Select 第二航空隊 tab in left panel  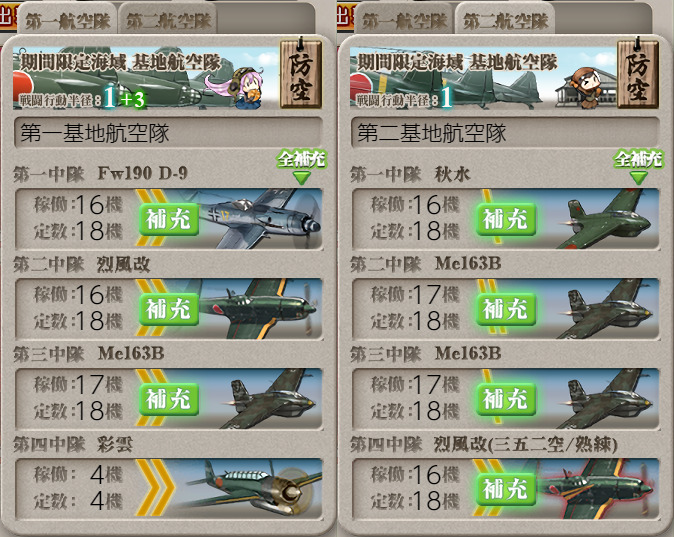(168, 21)
